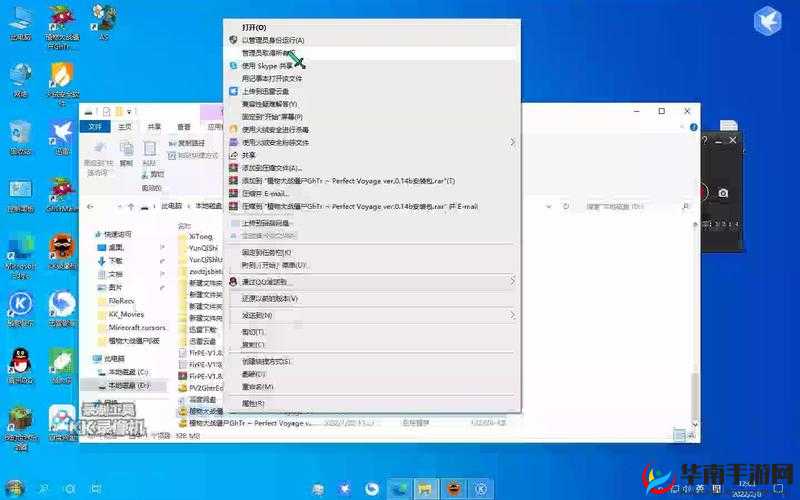Click the magnifier icon in Explorer search box
This screenshot has width=800, height=500.
tap(686, 207)
